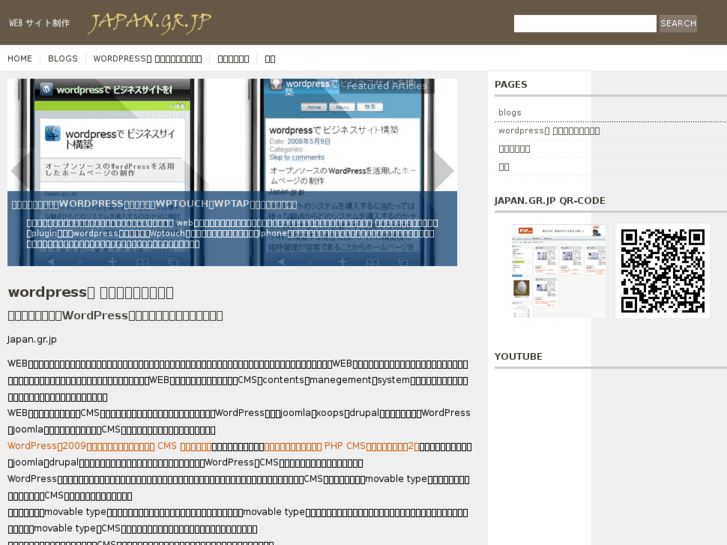Open the blogs link in Pages sidebar

click(x=510, y=112)
